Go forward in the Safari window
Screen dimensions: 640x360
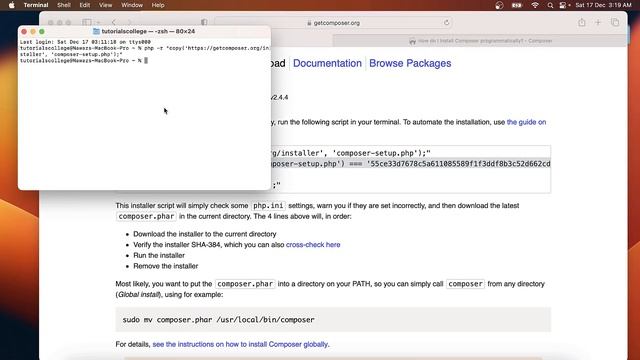click(129, 22)
